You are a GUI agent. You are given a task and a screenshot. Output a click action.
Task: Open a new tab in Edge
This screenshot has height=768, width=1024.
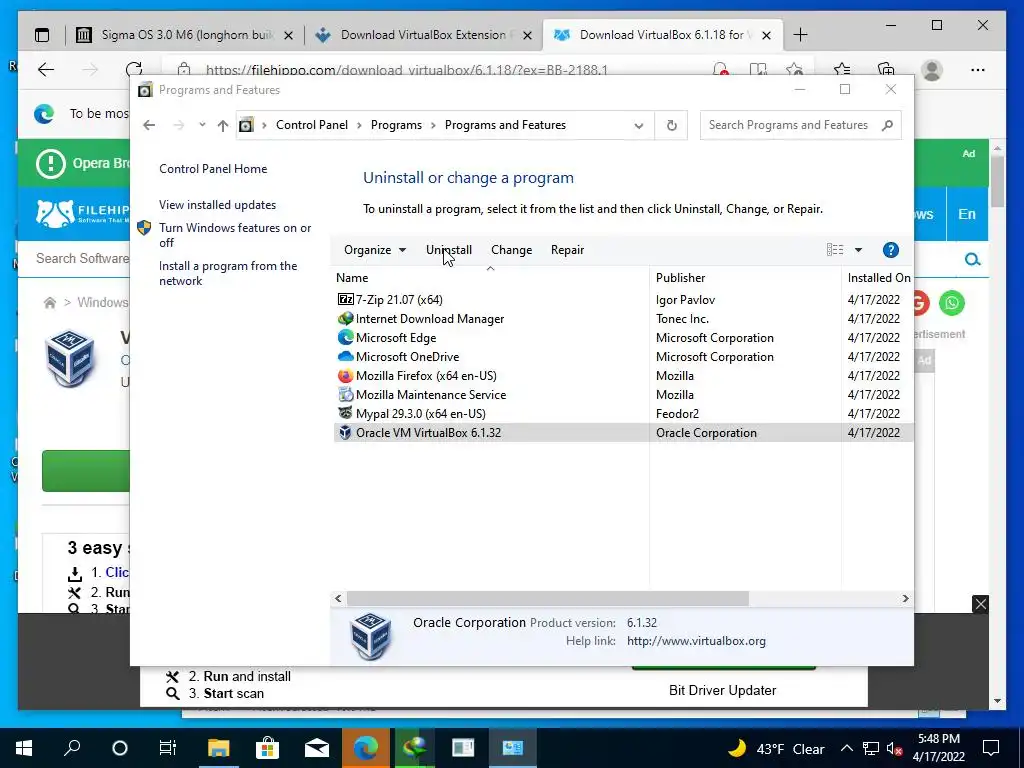click(x=800, y=35)
